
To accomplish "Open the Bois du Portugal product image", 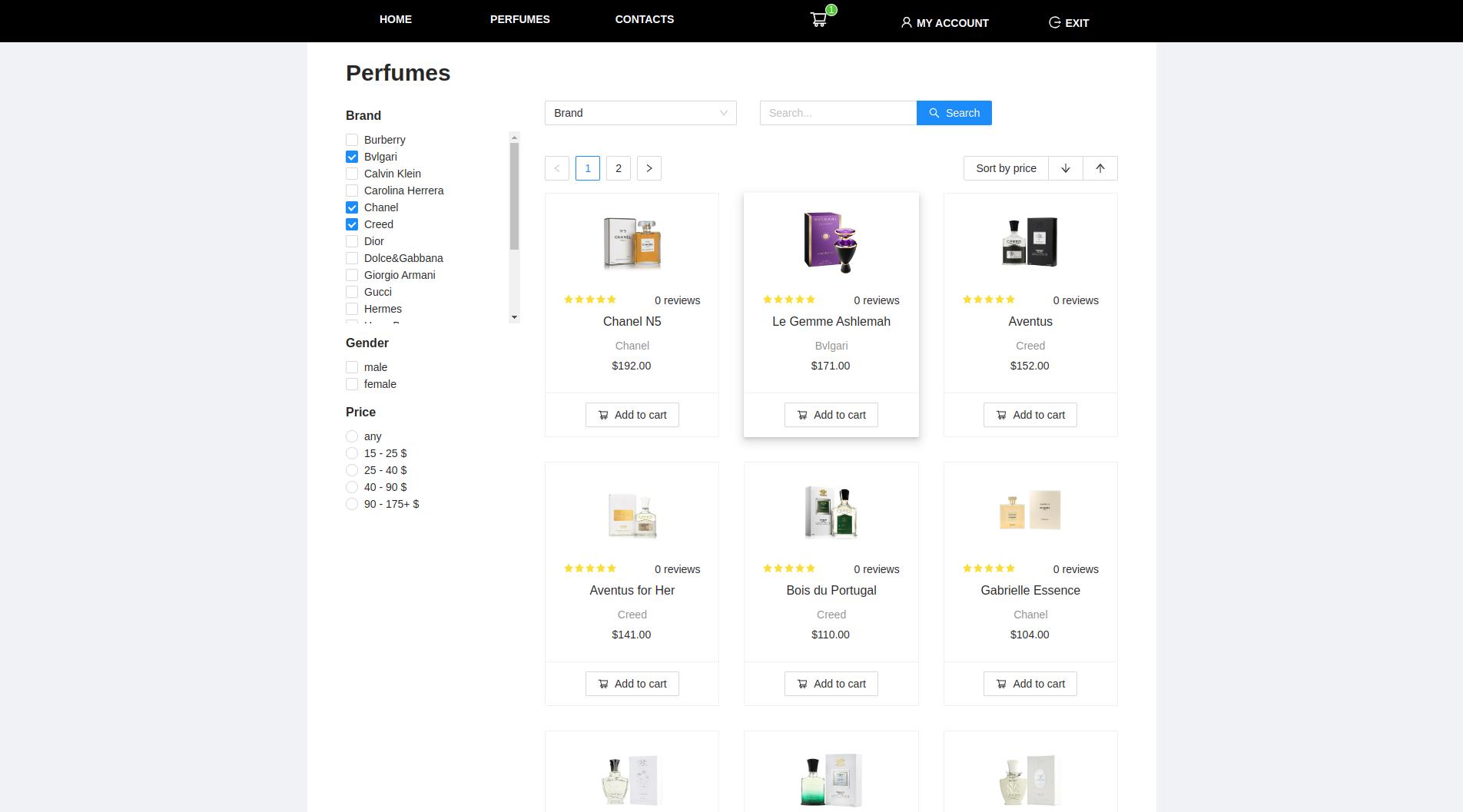I will 831,512.
